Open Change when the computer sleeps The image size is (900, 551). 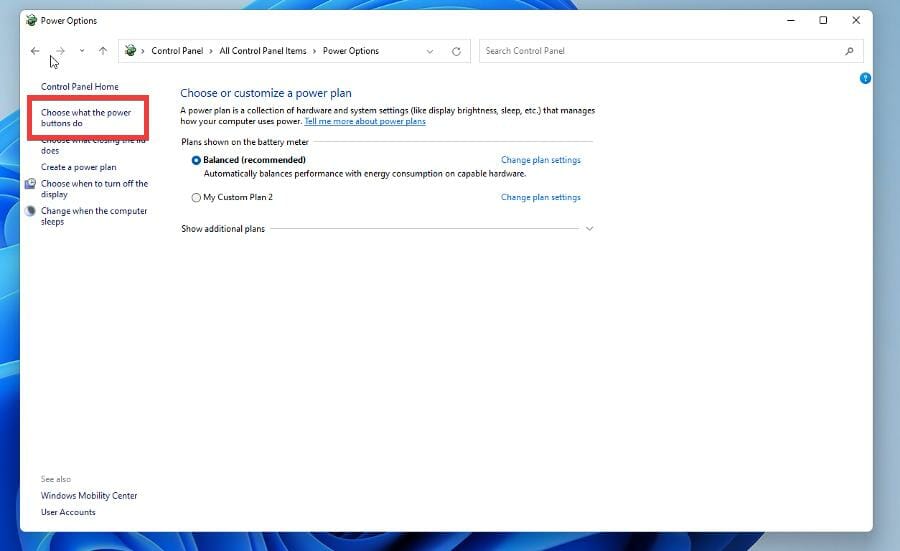[94, 216]
